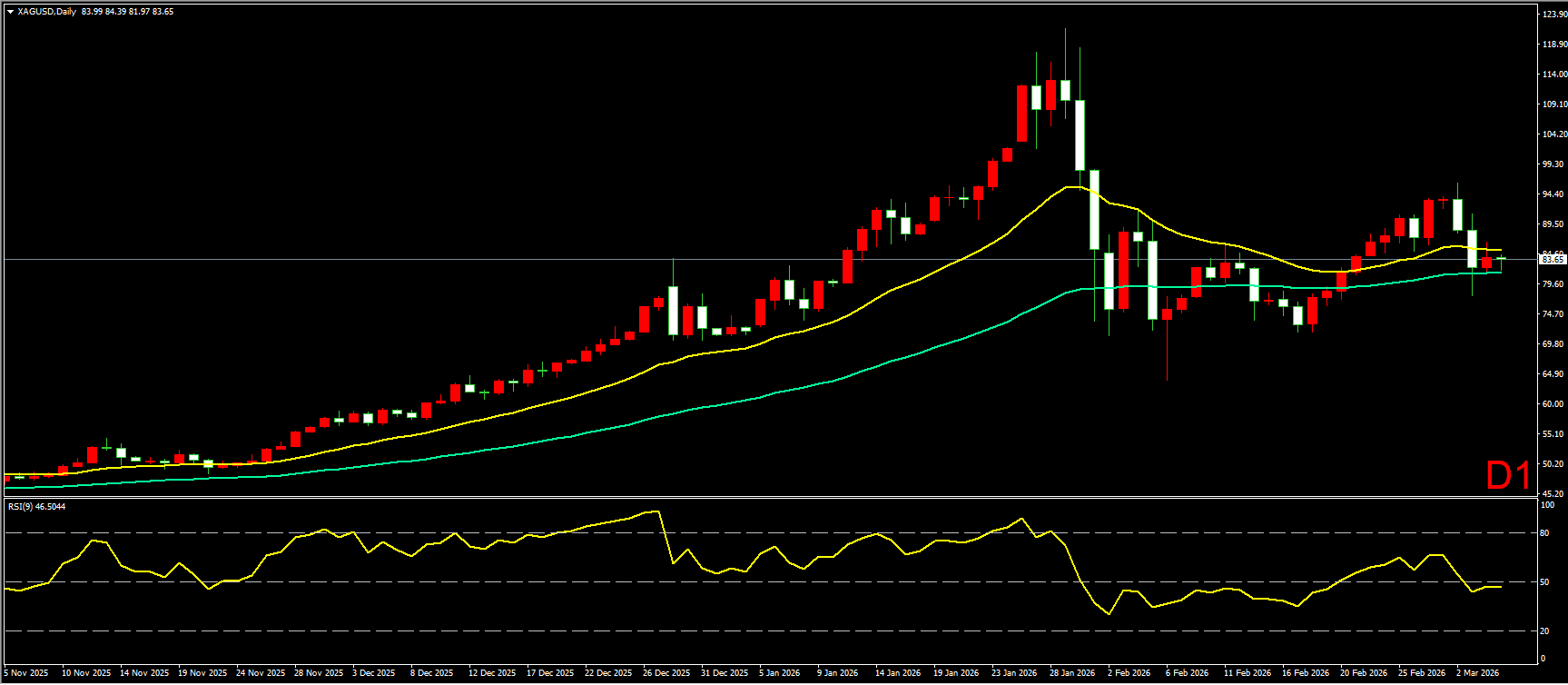Click the 28 Jan 2026 date label
Screen dimensions: 1568x685
tap(1072, 673)
